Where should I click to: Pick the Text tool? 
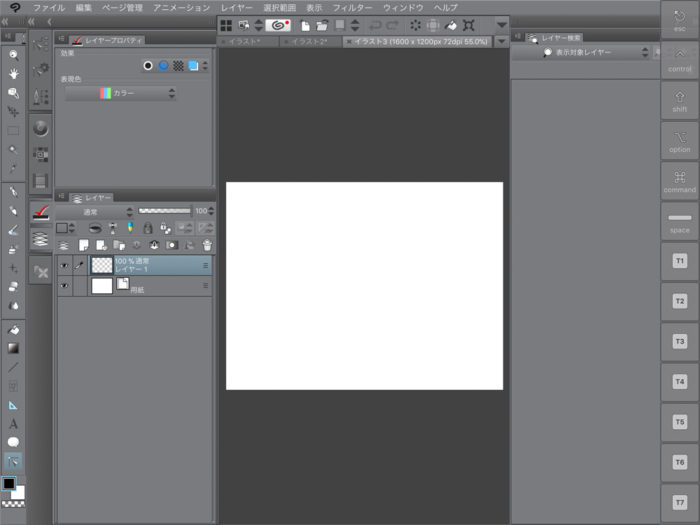click(13, 424)
